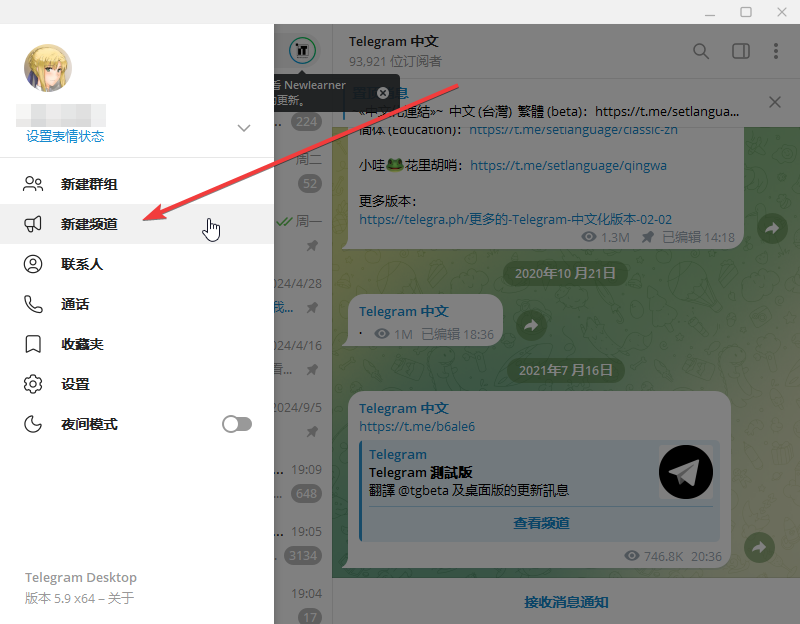Click the contacts person circle icon
Image resolution: width=800 pixels, height=624 pixels.
33,264
